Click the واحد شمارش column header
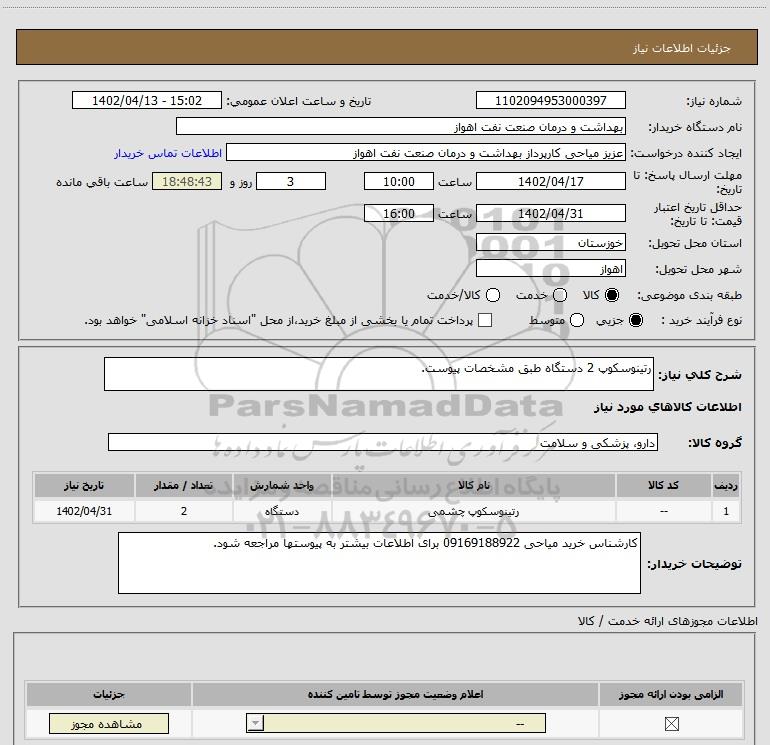 (x=282, y=485)
